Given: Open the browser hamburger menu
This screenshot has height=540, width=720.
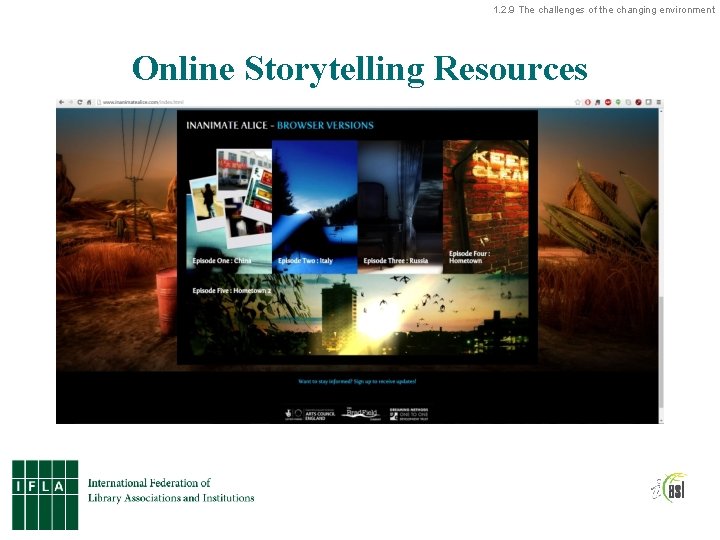Looking at the screenshot, I should pos(658,102).
